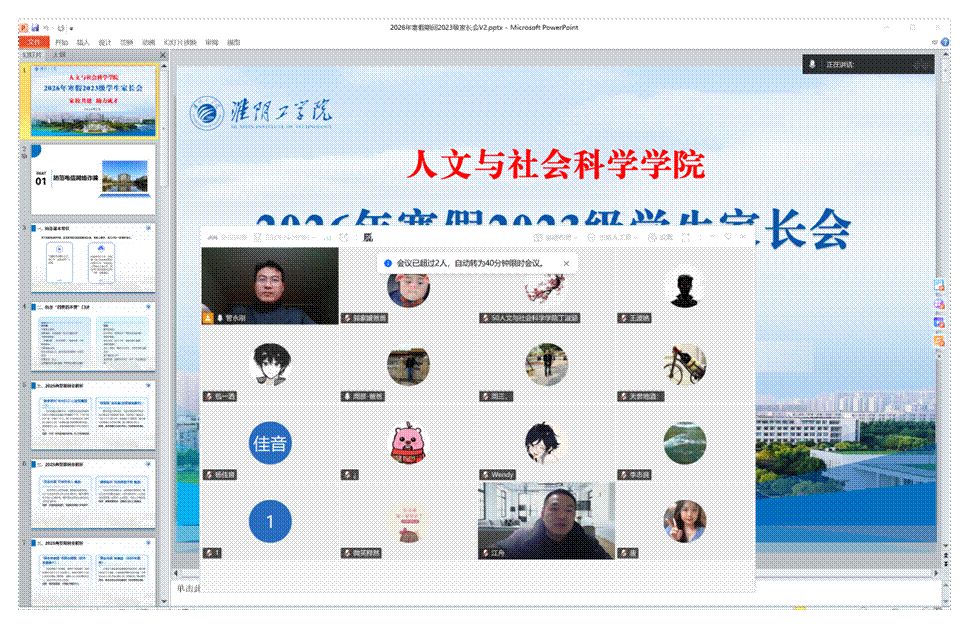Click 管永刚's video tile
Screen dimensions: 969x628
(269, 286)
